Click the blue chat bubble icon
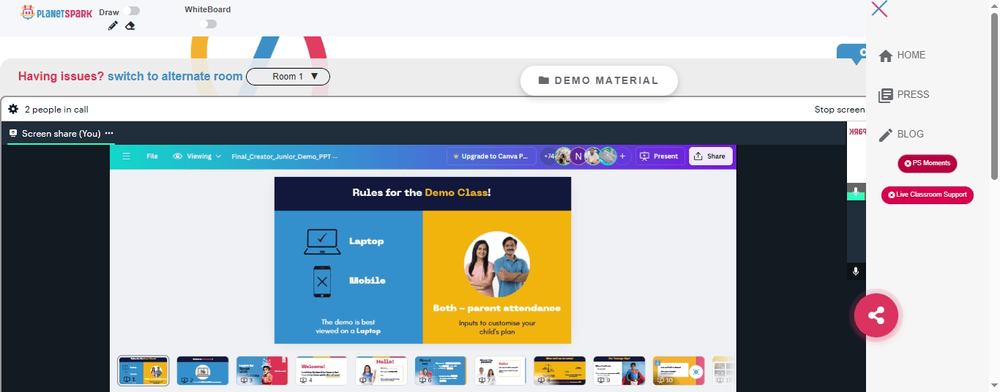1000x392 pixels. coord(852,54)
